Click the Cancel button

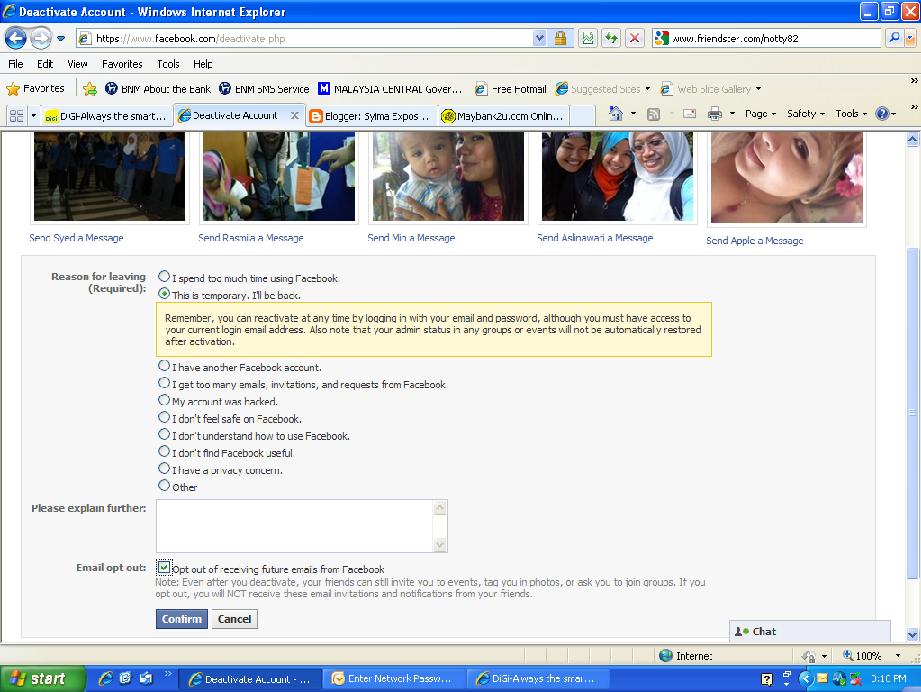[x=234, y=619]
